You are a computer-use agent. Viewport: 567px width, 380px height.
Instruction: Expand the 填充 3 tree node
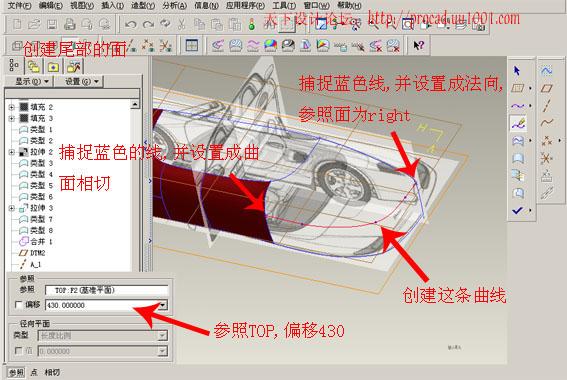coord(11,118)
